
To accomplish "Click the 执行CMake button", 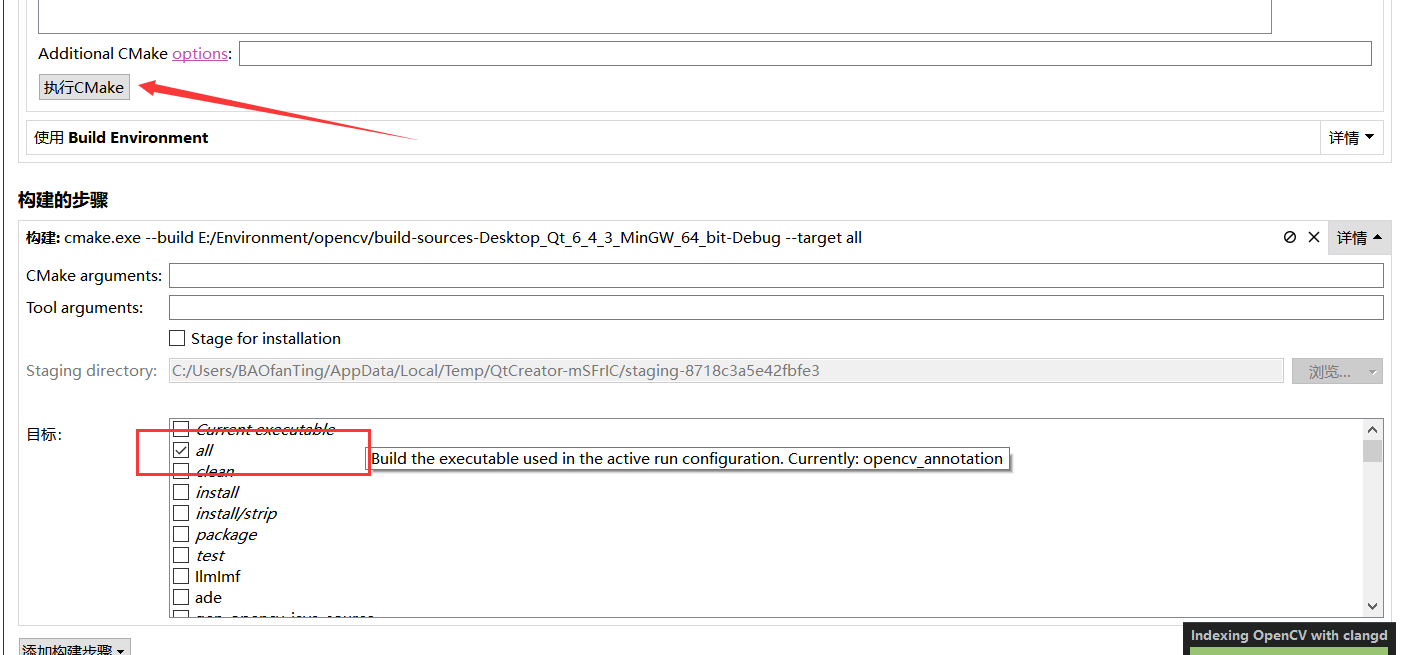I will tap(84, 87).
